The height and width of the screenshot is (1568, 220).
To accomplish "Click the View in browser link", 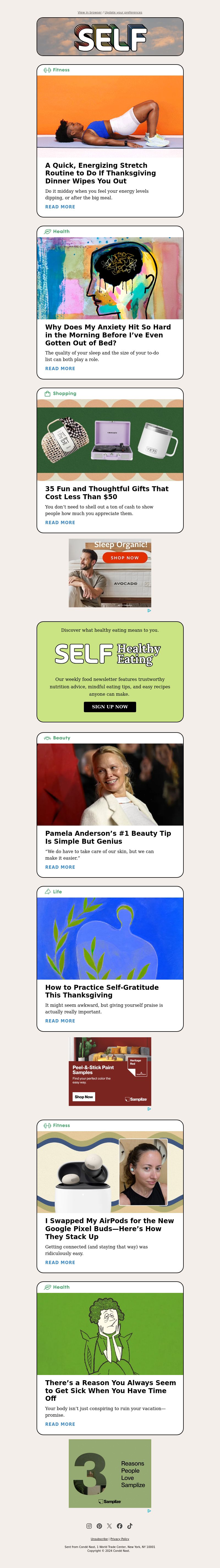I will pos(90,12).
